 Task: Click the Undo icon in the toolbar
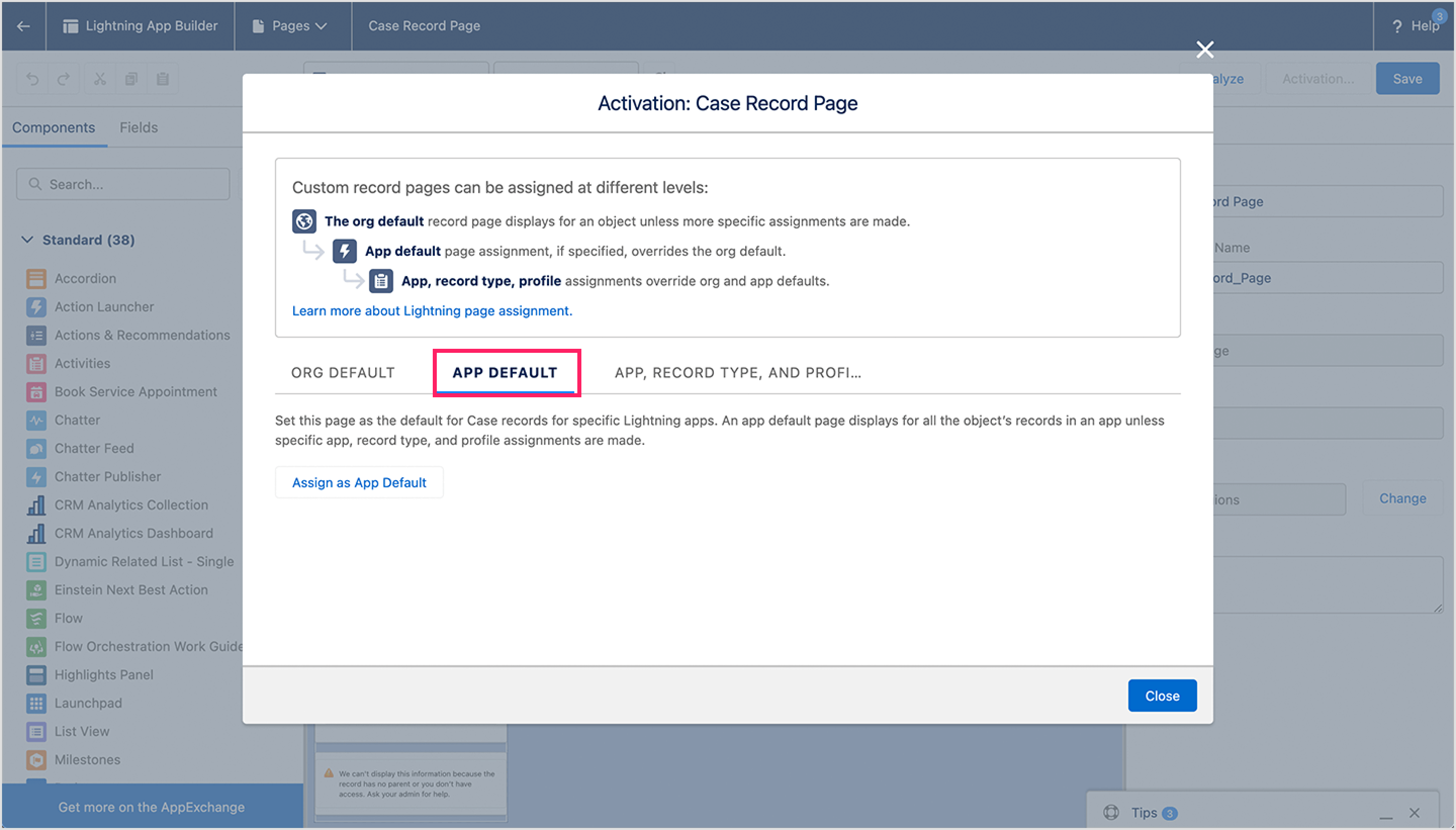click(32, 78)
